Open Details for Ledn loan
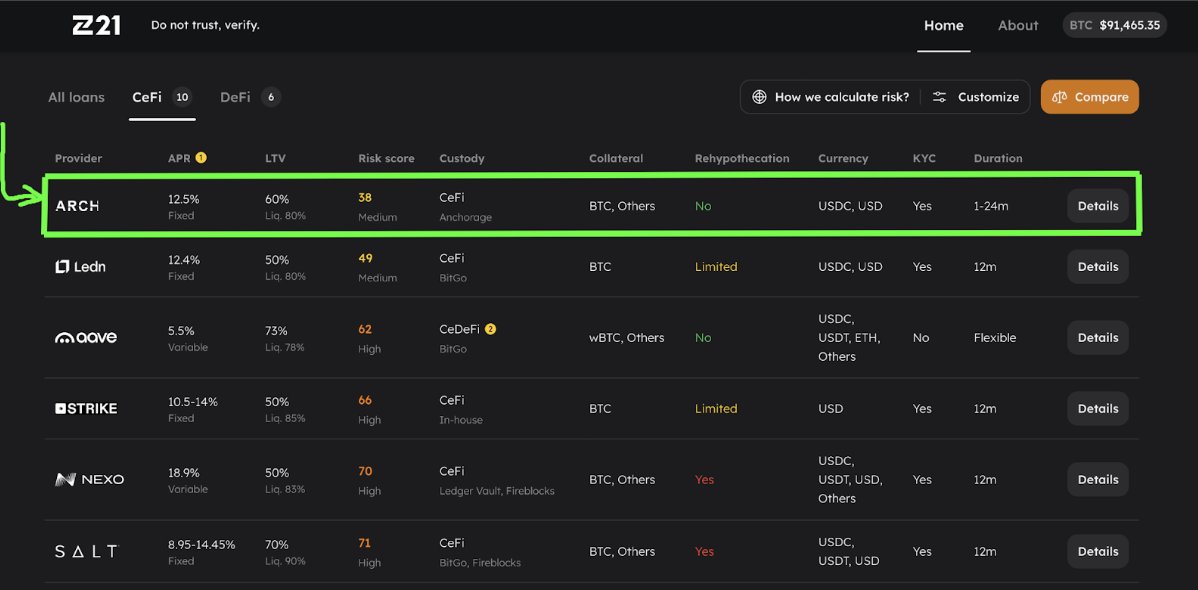This screenshot has height=590, width=1198. pos(1098,267)
